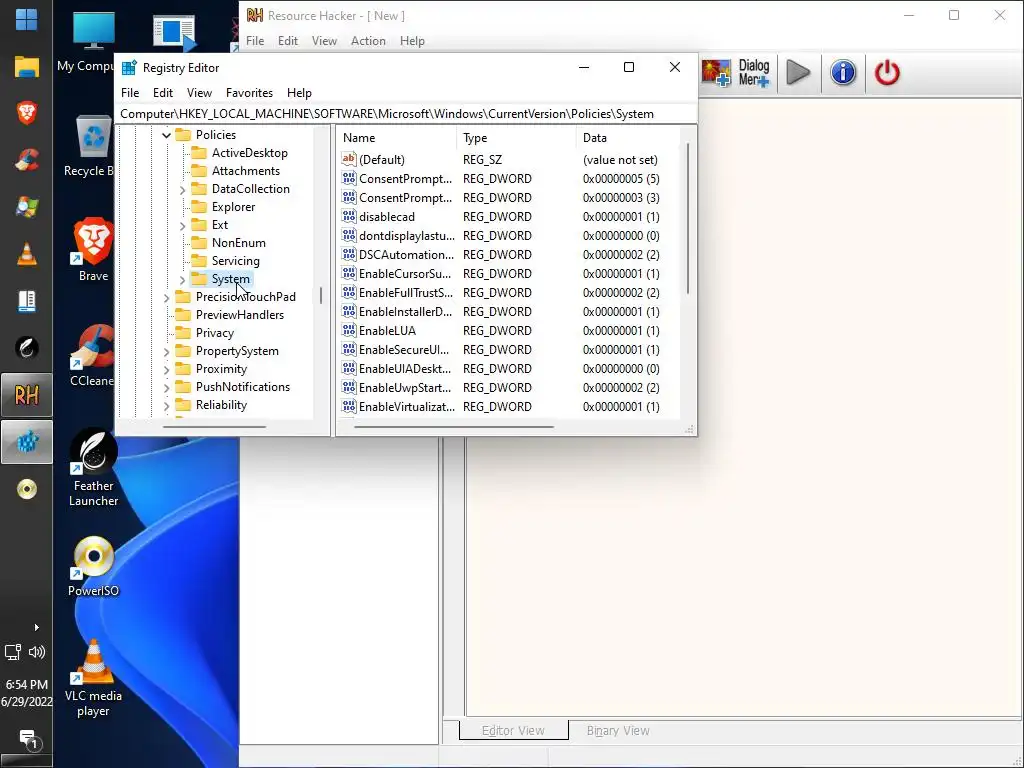Select the NonEnum key
Screen dimensions: 1024x768
[238, 243]
